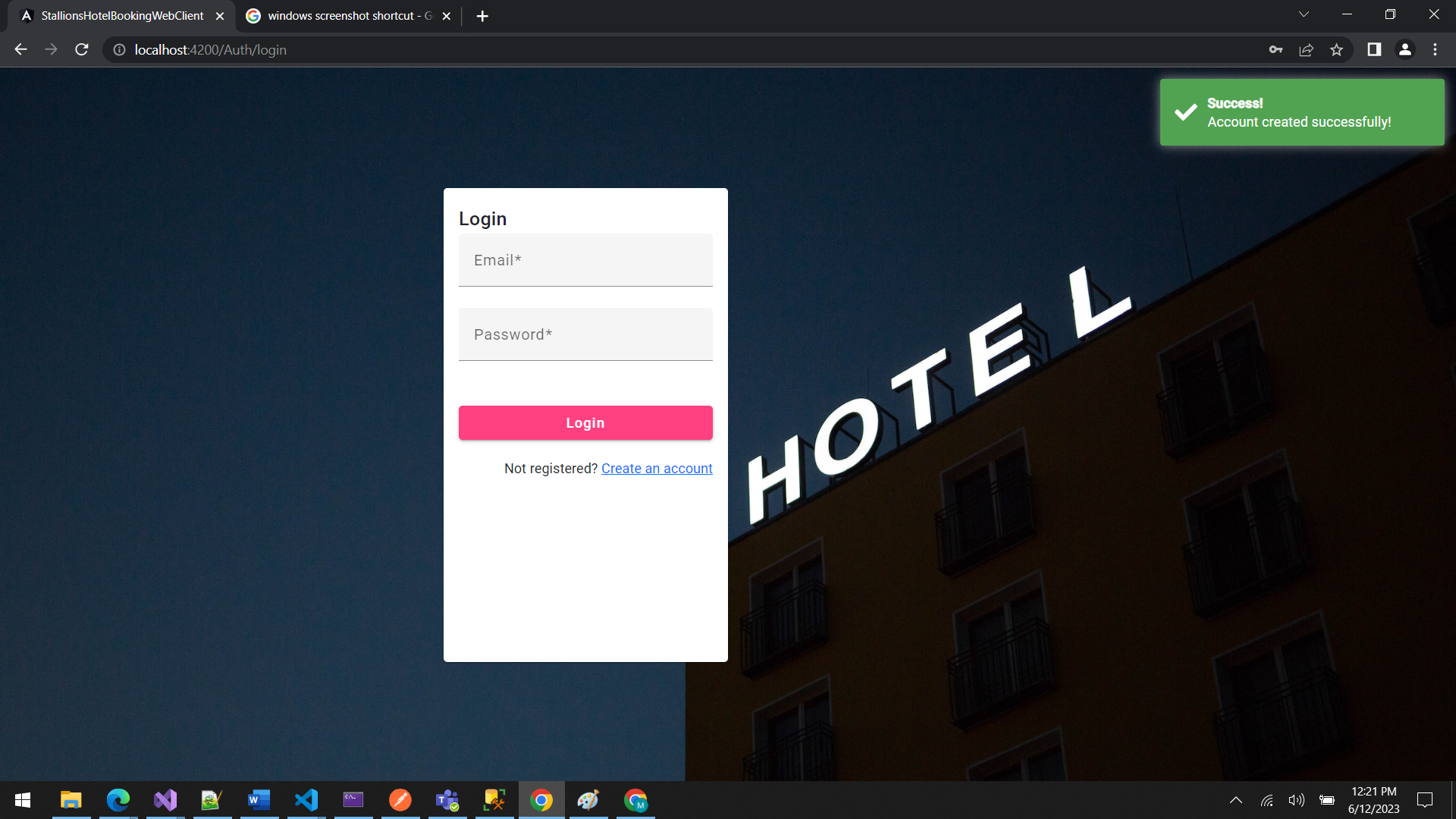Bookmark this page with star
Viewport: 1456px width, 819px height.
coord(1337,50)
